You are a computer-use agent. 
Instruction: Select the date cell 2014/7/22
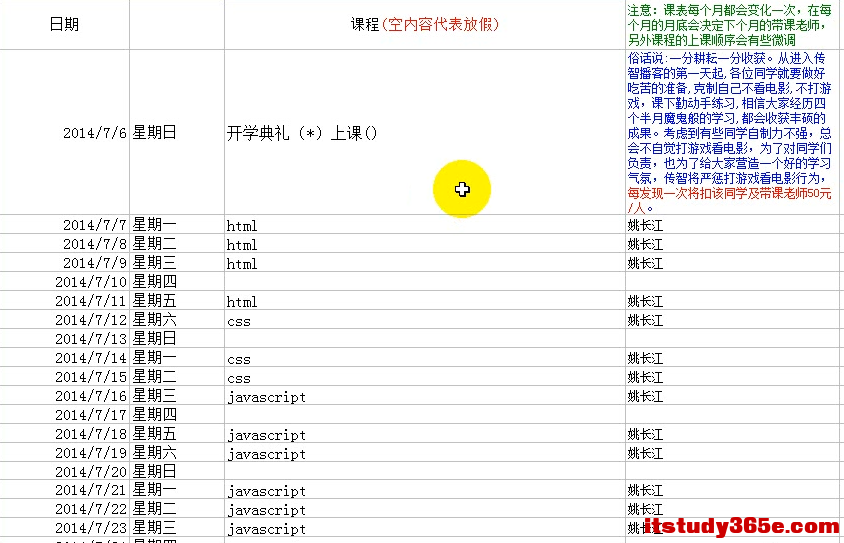pyautogui.click(x=66, y=510)
